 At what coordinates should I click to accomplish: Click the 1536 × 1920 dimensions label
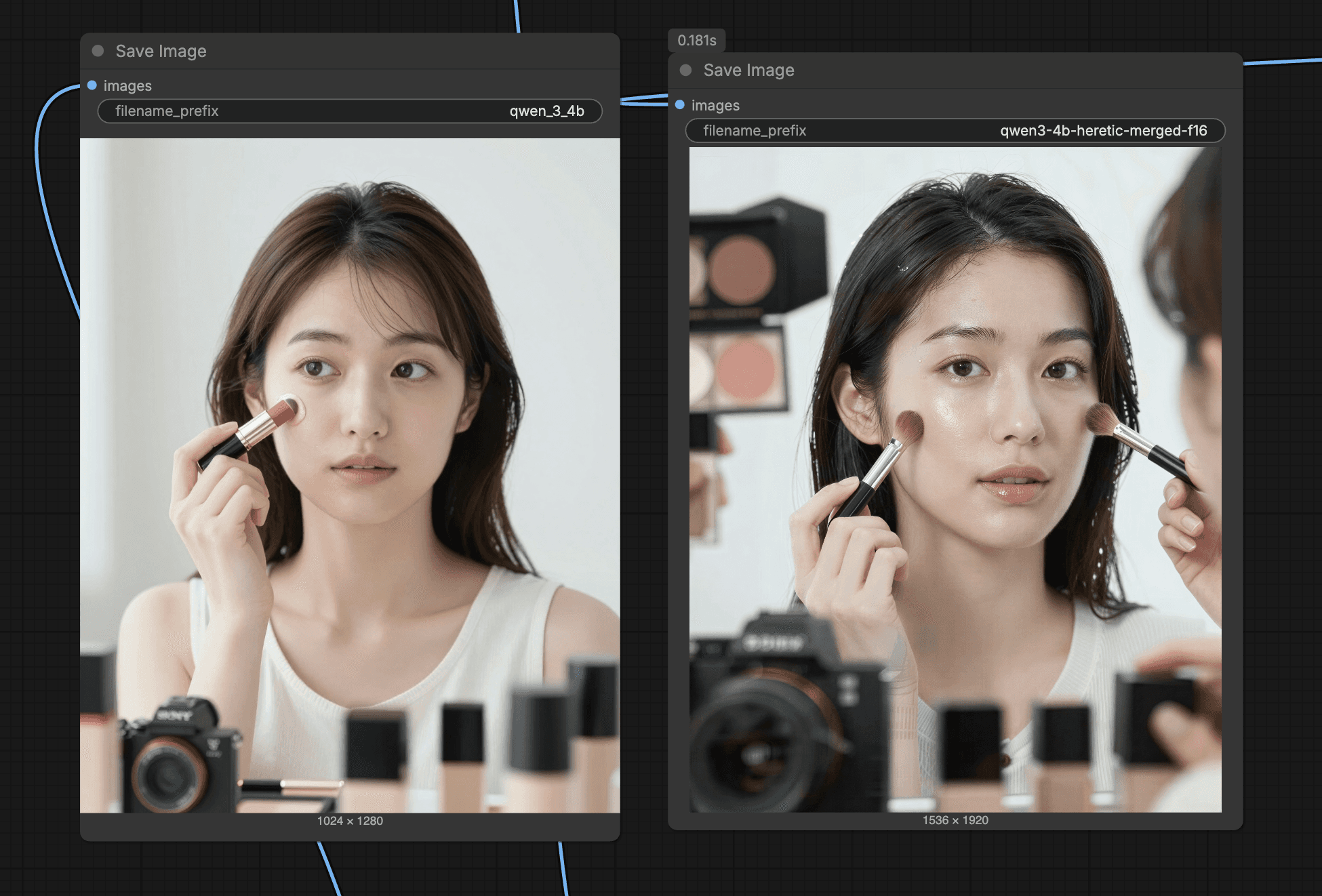[x=955, y=820]
